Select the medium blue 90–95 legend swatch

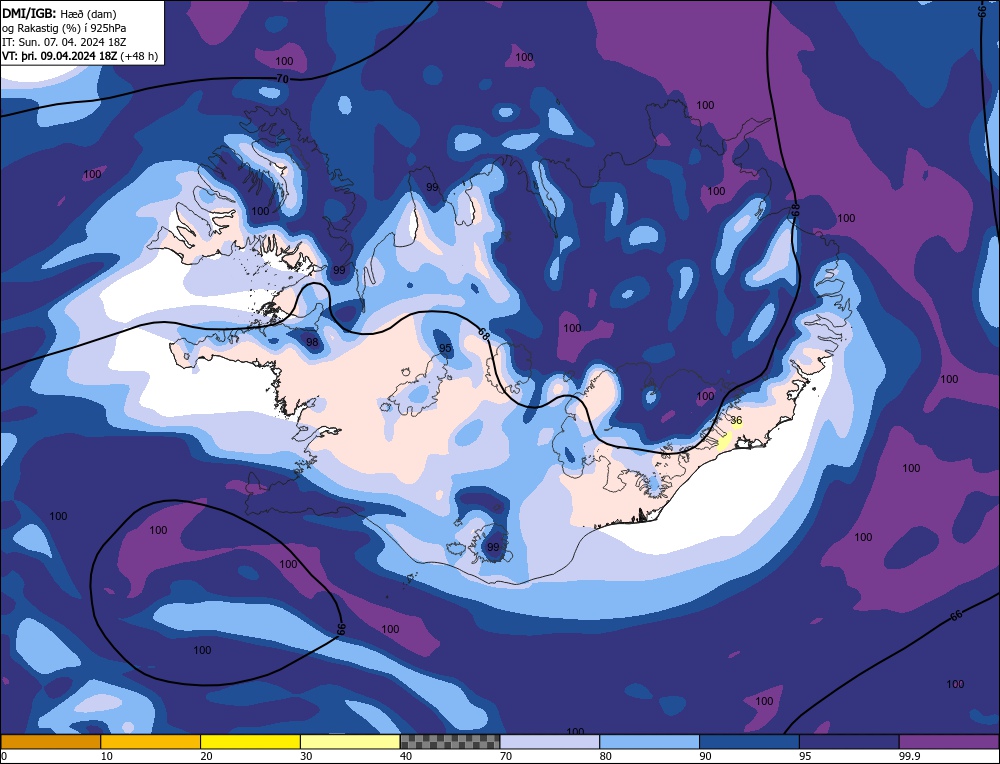[x=749, y=742]
